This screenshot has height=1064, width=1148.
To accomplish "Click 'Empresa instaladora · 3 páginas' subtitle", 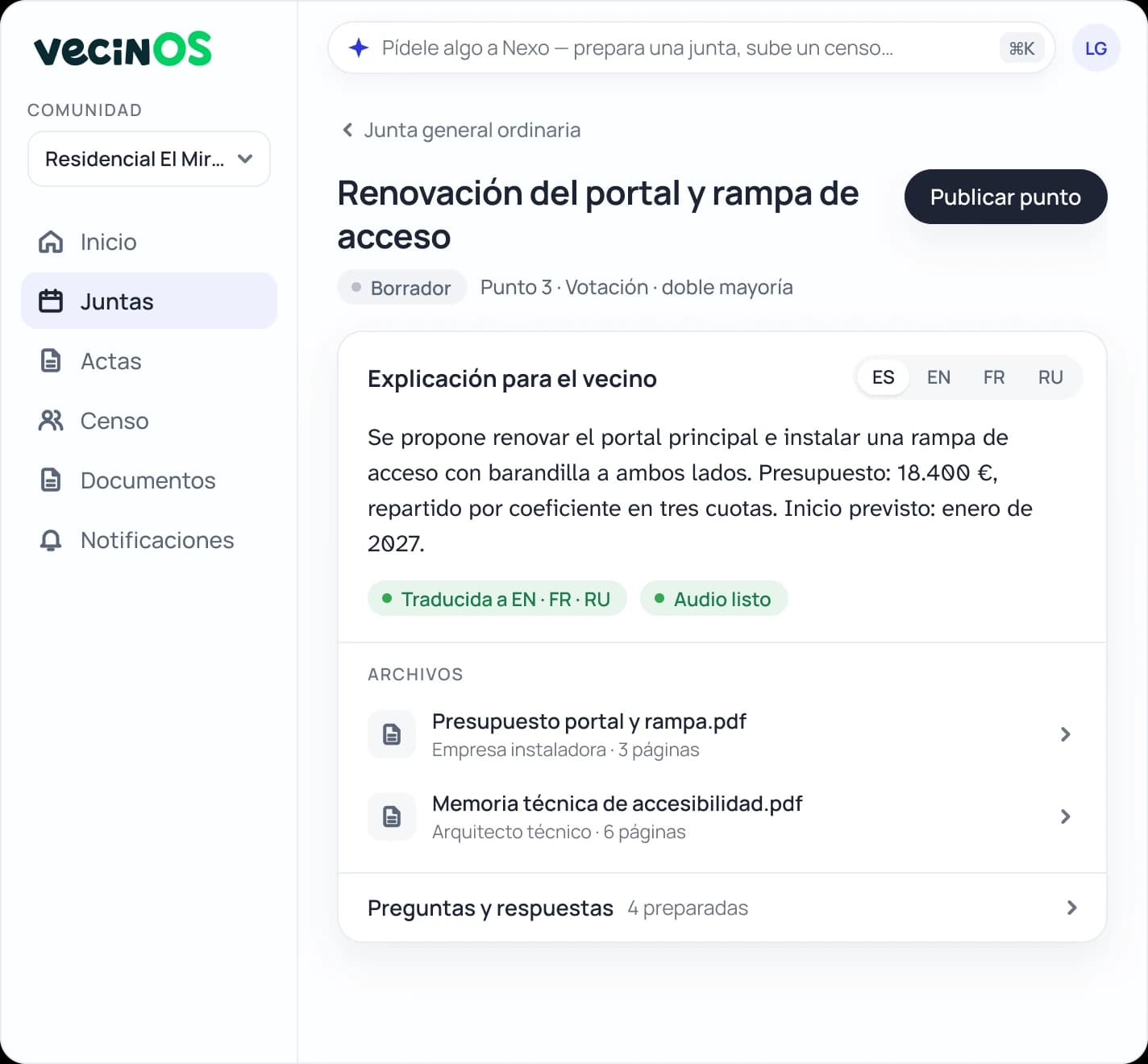I will pyautogui.click(x=565, y=750).
